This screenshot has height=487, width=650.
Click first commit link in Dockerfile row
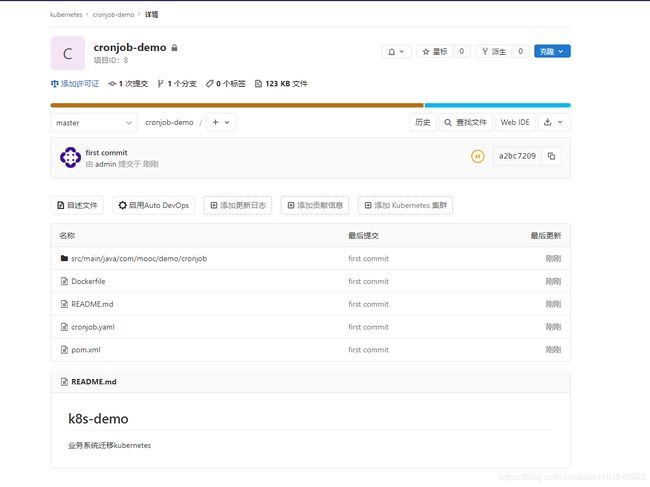(x=369, y=281)
